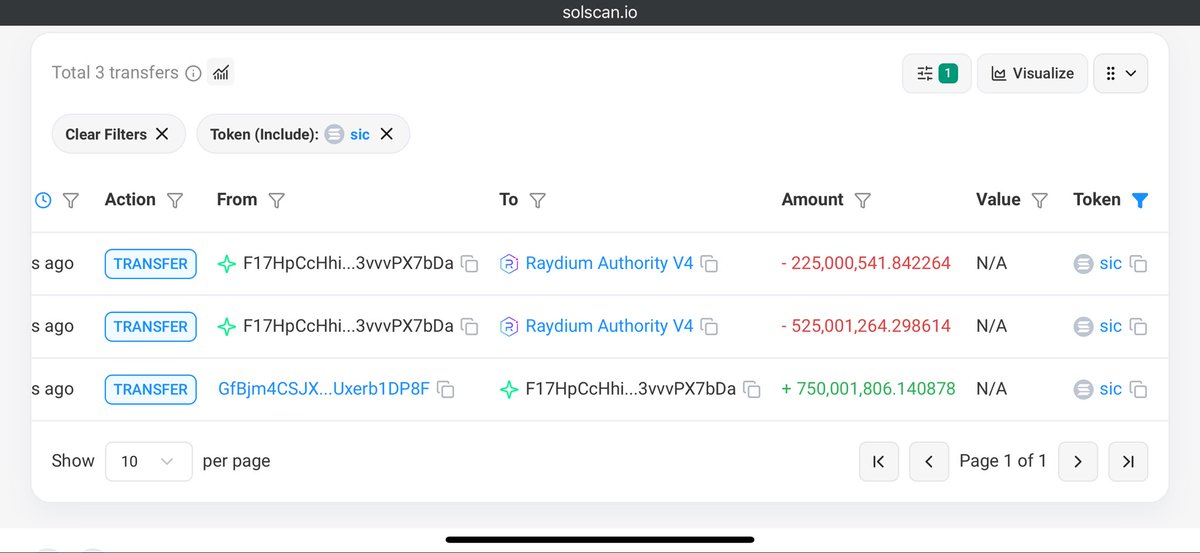Image resolution: width=1200 pixels, height=553 pixels.
Task: Go to the previous page
Action: (x=929, y=461)
